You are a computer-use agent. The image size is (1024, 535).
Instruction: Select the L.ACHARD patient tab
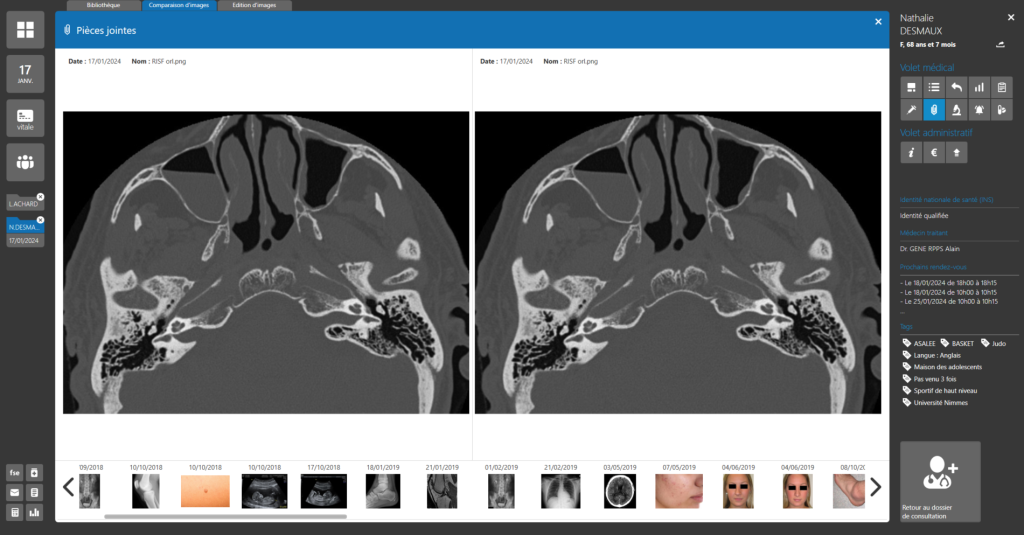click(23, 203)
